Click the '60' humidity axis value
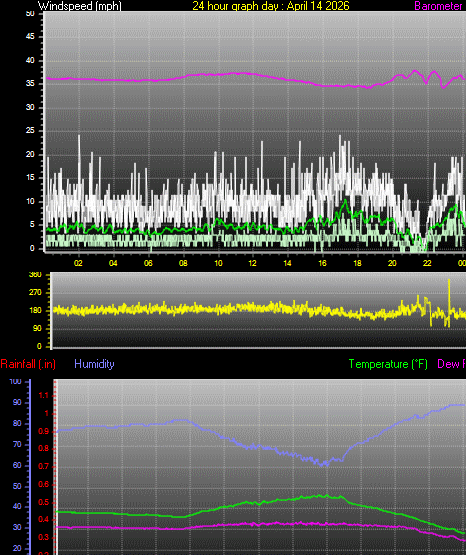 pyautogui.click(x=17, y=465)
